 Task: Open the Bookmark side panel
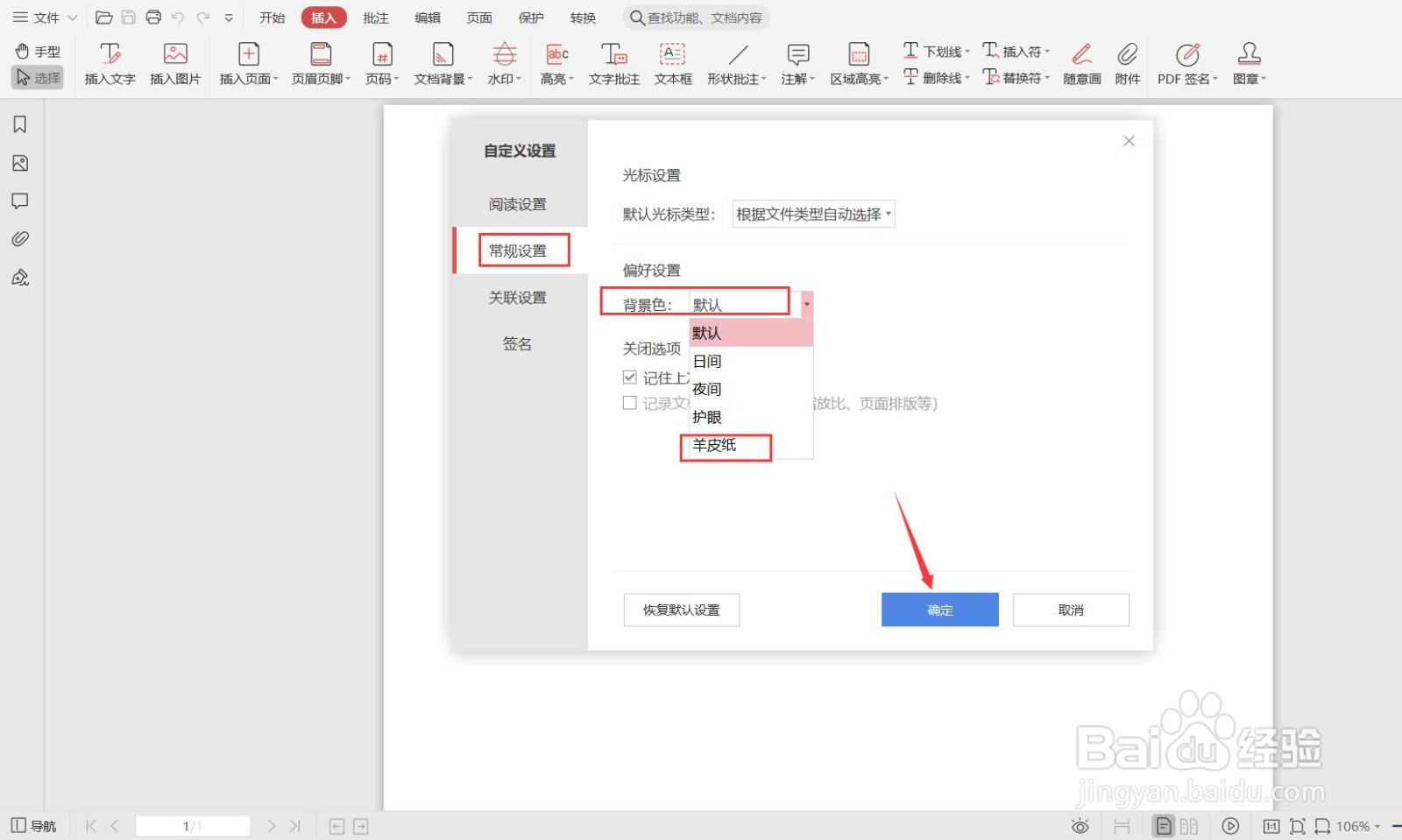[20, 124]
